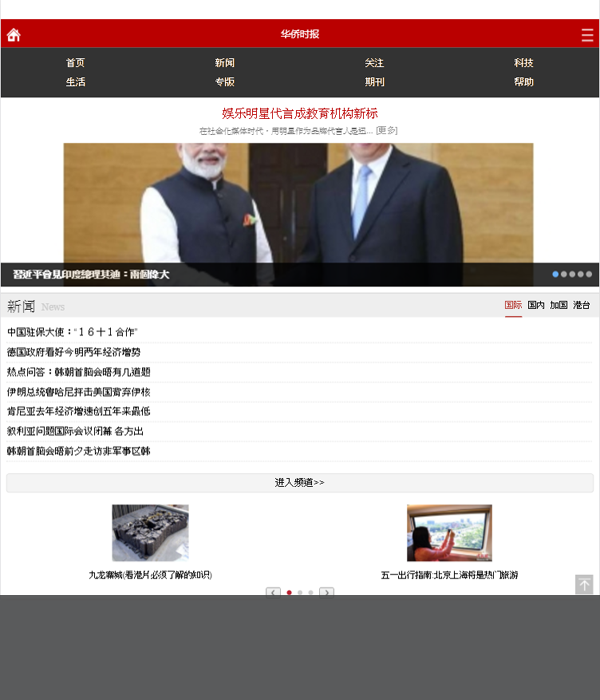Viewport: 600px width, 700px height.
Task: Select the second thumbnail carousel dot
Action: (x=300, y=592)
